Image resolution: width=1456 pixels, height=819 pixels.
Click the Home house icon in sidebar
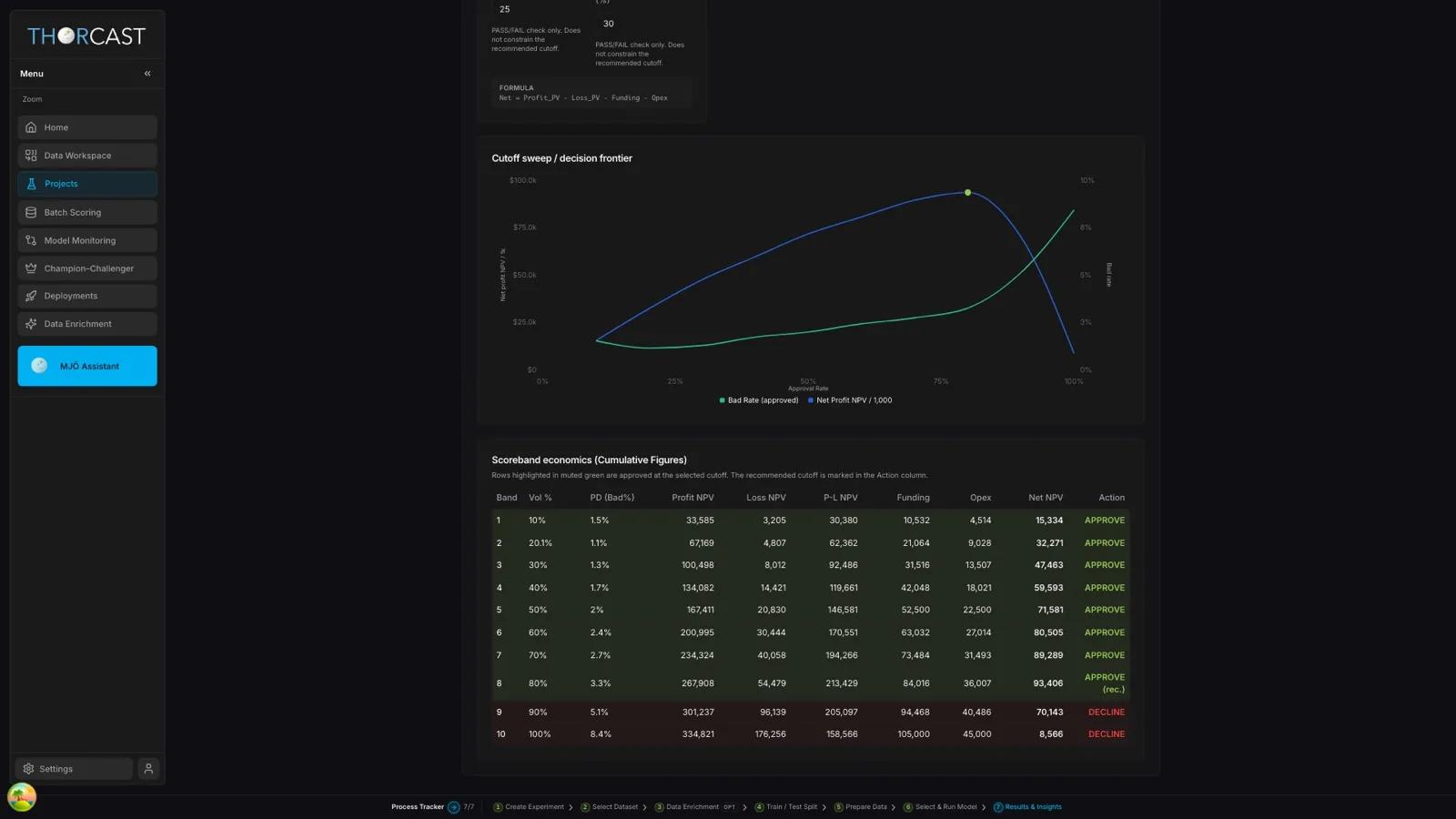[x=31, y=127]
